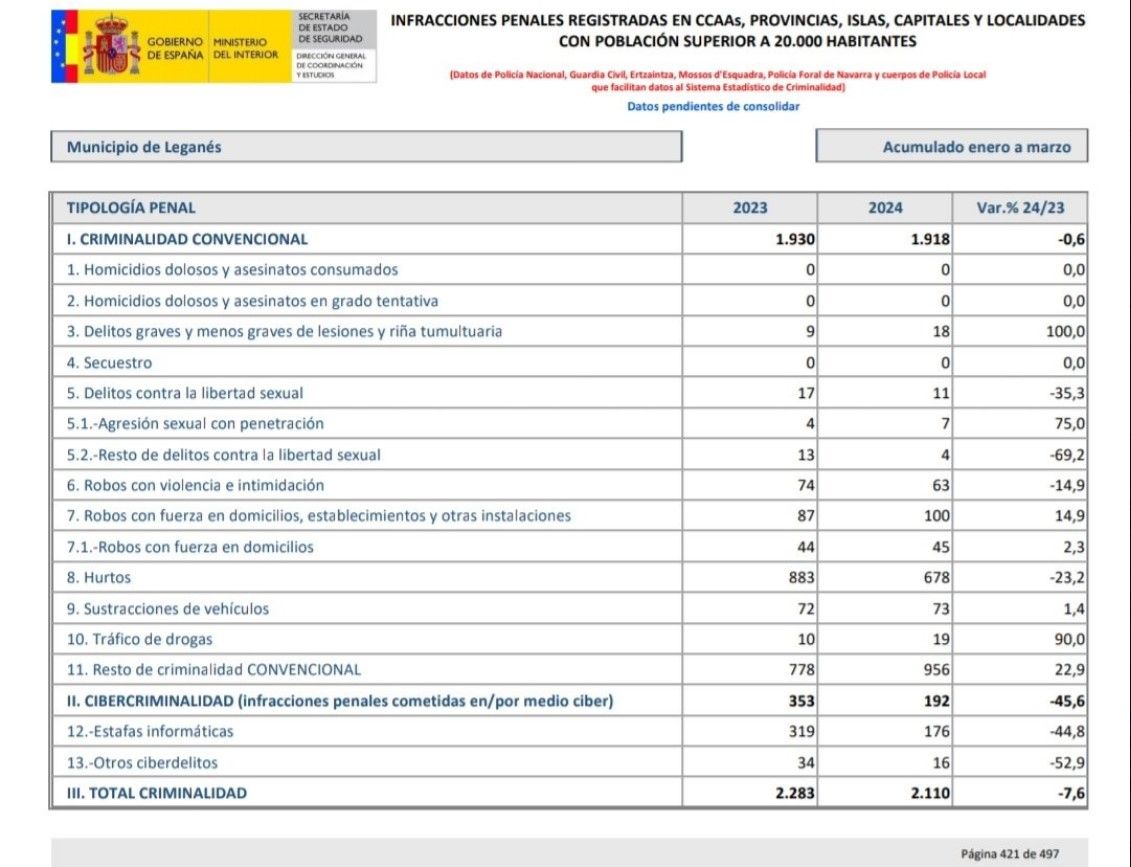The image size is (1131, 867).
Task: Click the Acumulado enero a marzo box
Action: [x=951, y=147]
